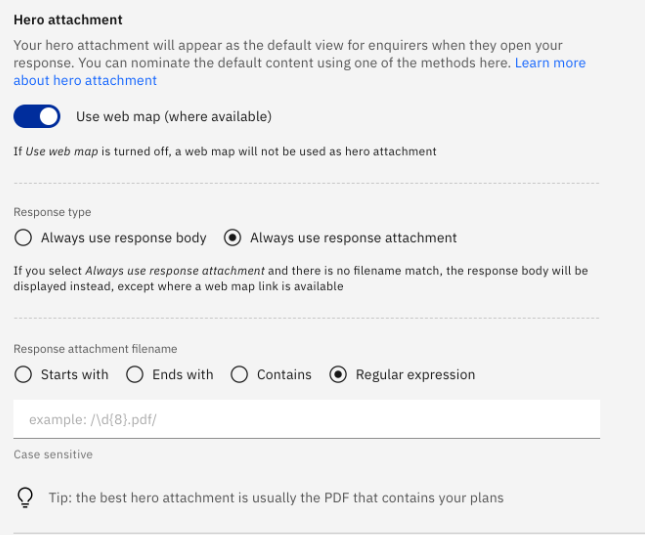Click the Always use response attachment label text
This screenshot has height=535, width=645.
point(353,238)
